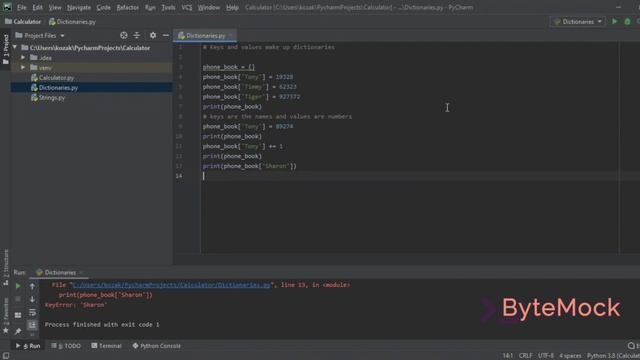Click the locate/scroll from source target icon
Image resolution: width=640 pixels, height=360 pixels.
(124, 36)
